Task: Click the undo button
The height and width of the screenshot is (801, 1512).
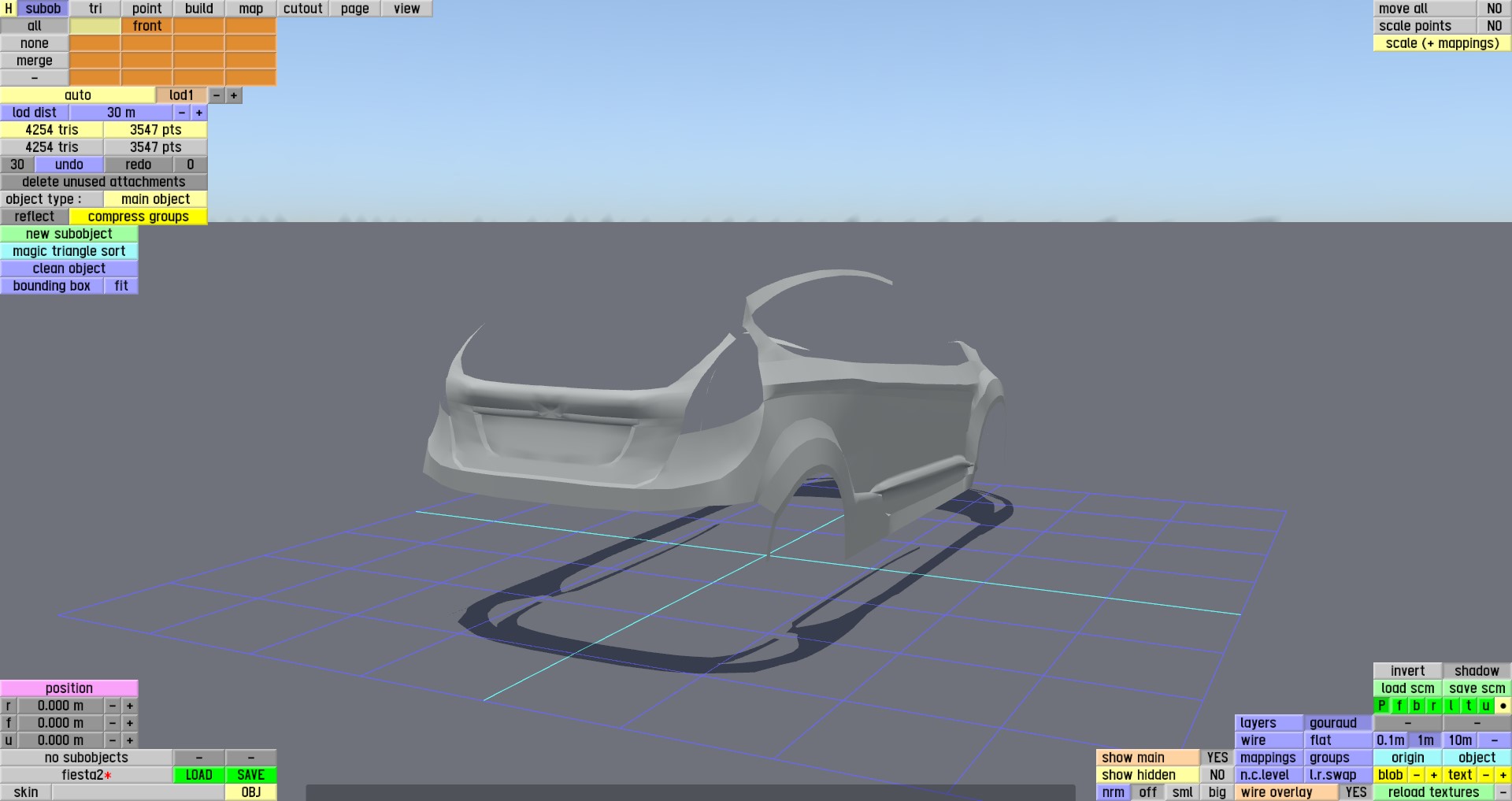Action: pyautogui.click(x=69, y=165)
